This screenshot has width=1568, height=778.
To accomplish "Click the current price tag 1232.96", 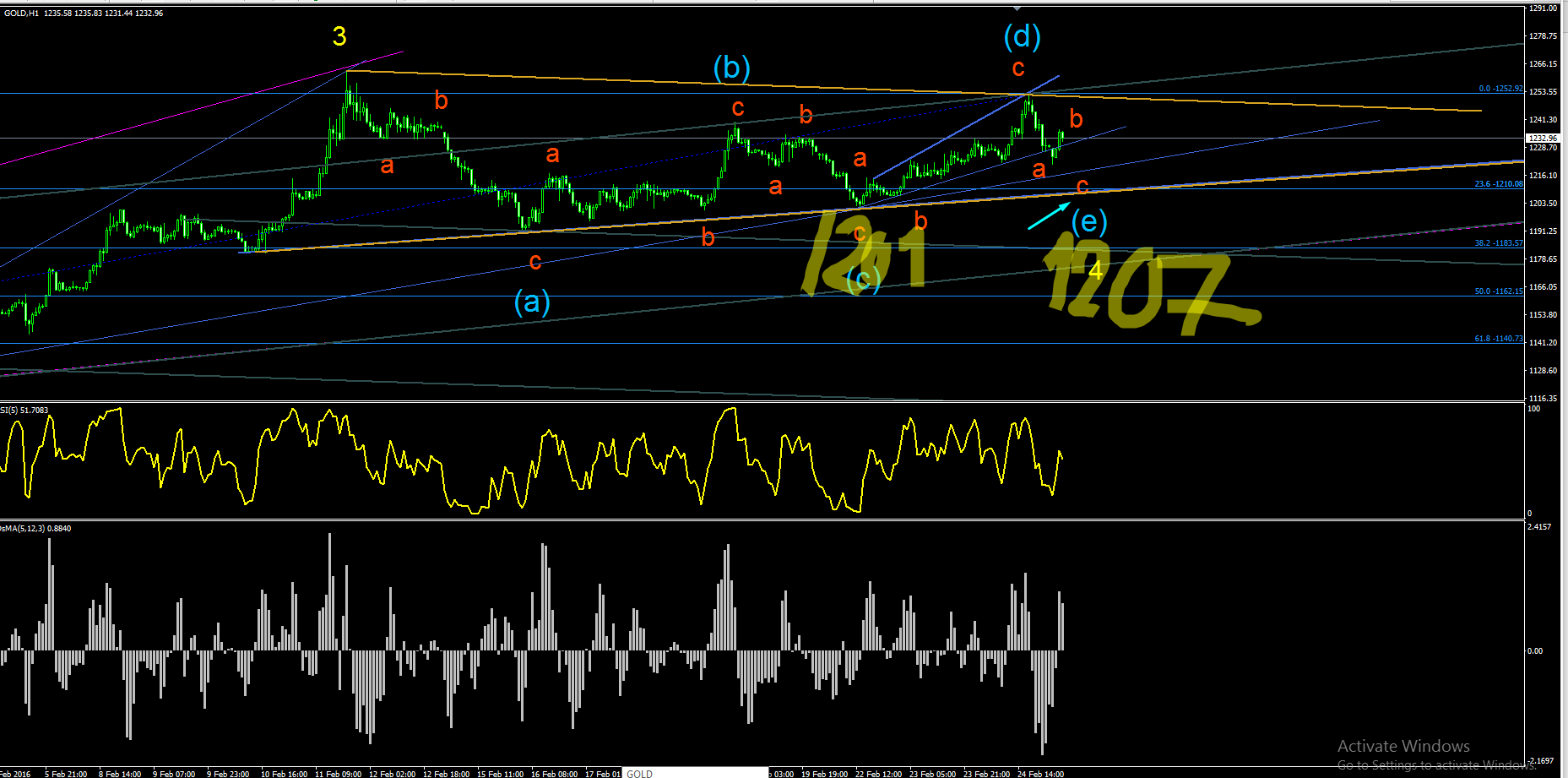I will click(x=1542, y=138).
